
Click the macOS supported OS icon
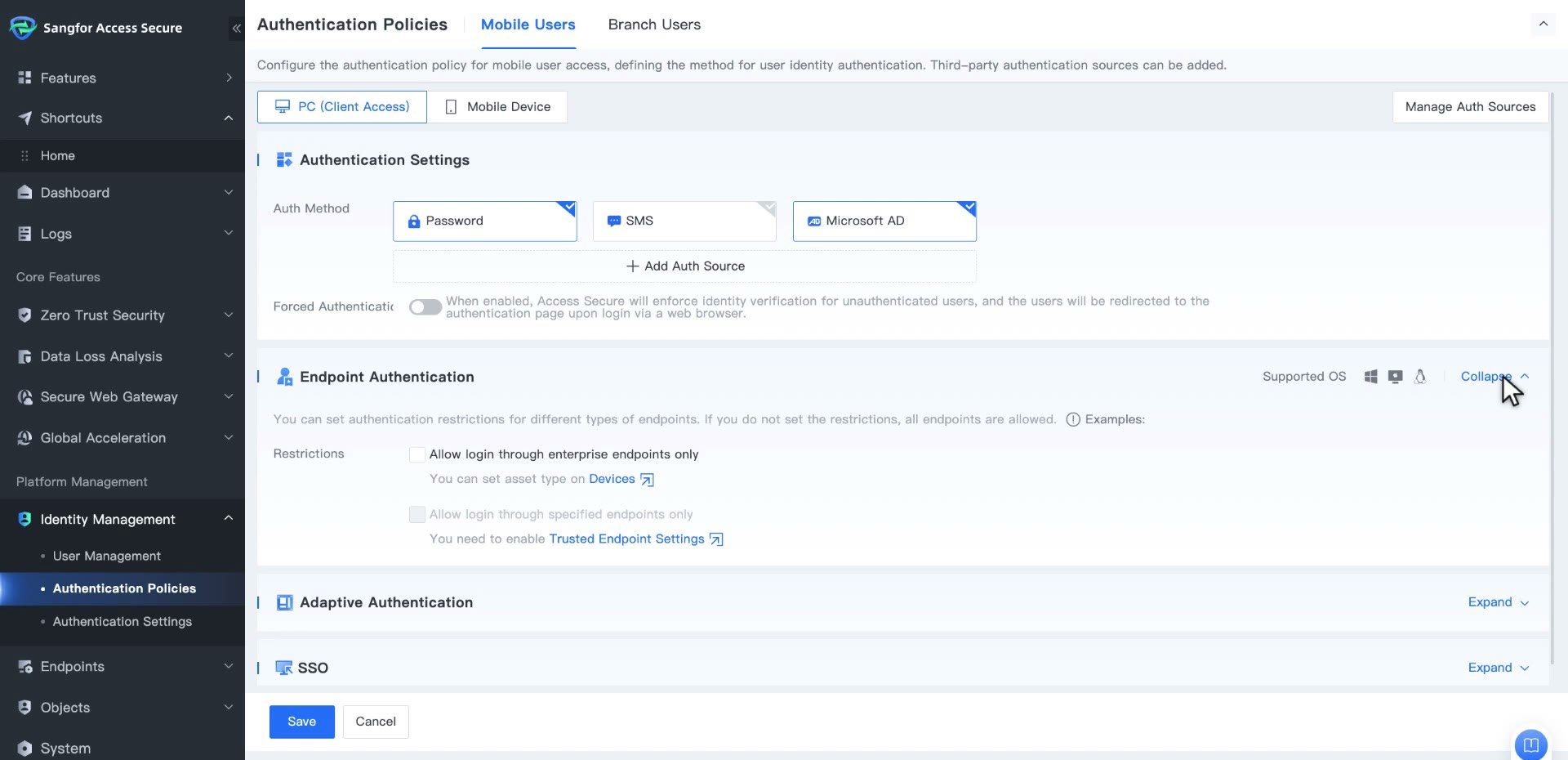coord(1395,377)
